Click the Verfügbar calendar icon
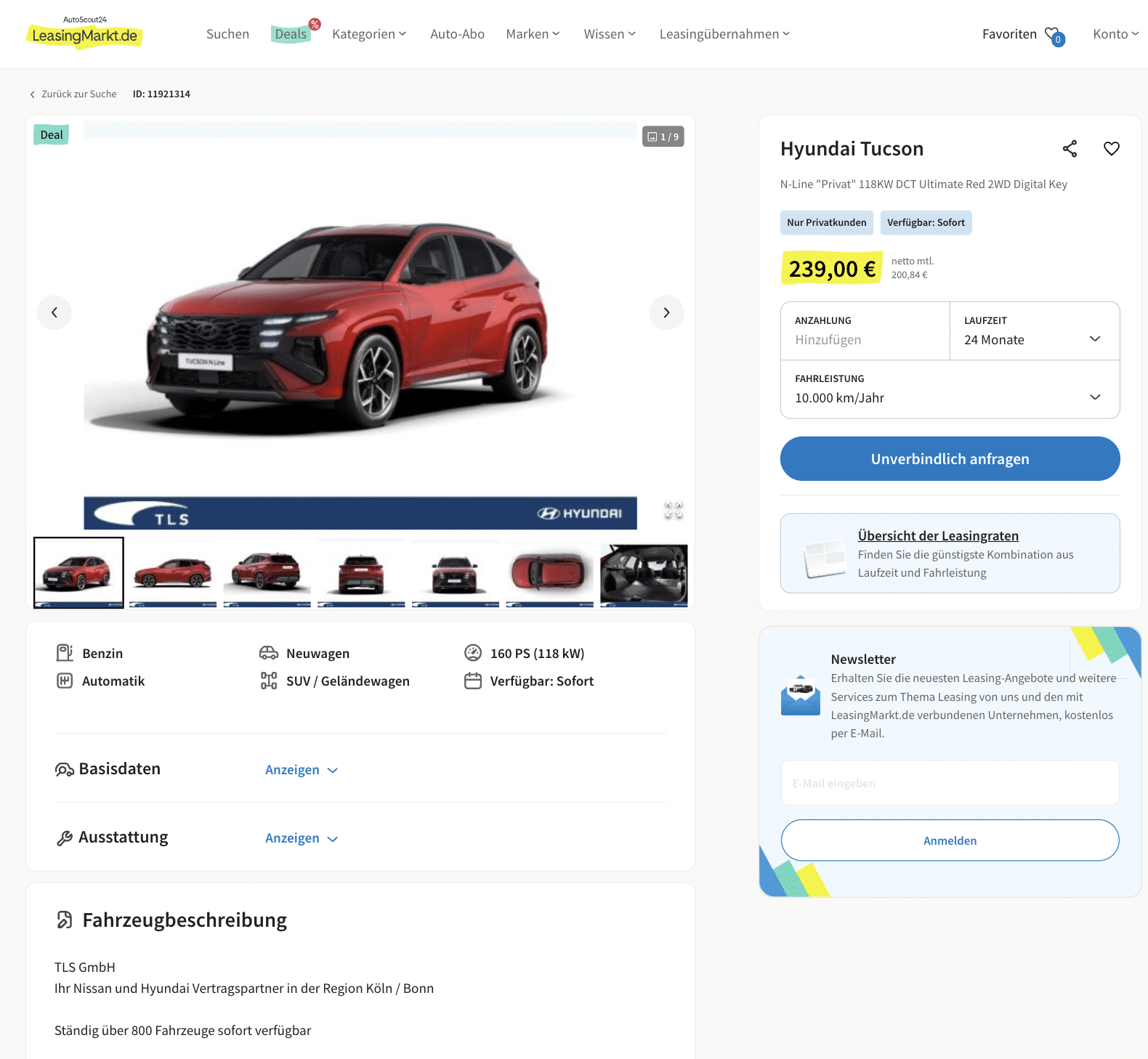 point(473,681)
